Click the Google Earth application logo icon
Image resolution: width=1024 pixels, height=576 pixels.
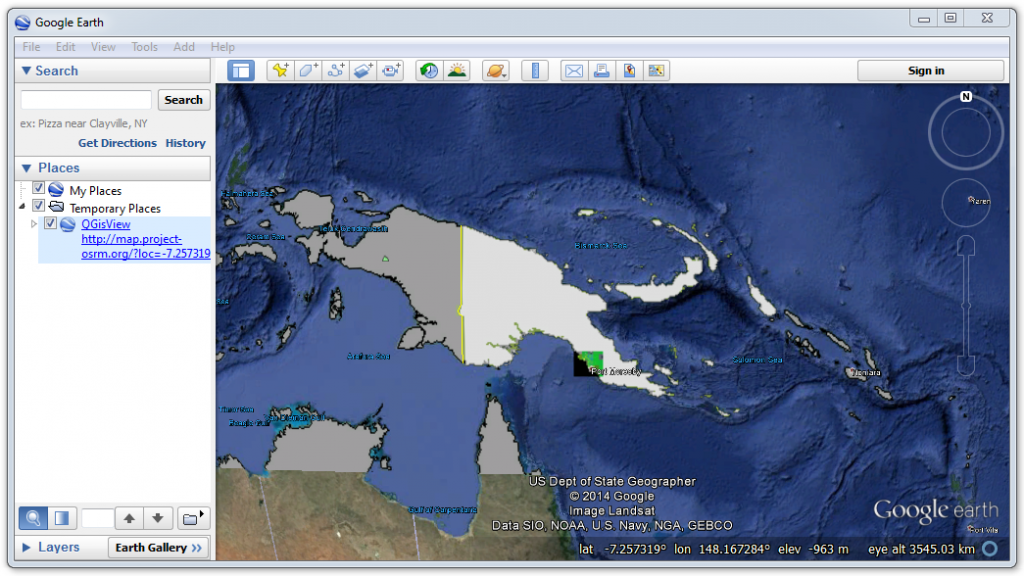tap(23, 22)
